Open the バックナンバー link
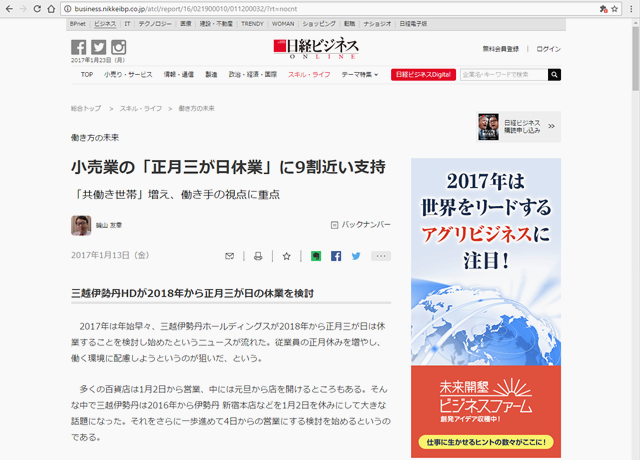 point(361,225)
